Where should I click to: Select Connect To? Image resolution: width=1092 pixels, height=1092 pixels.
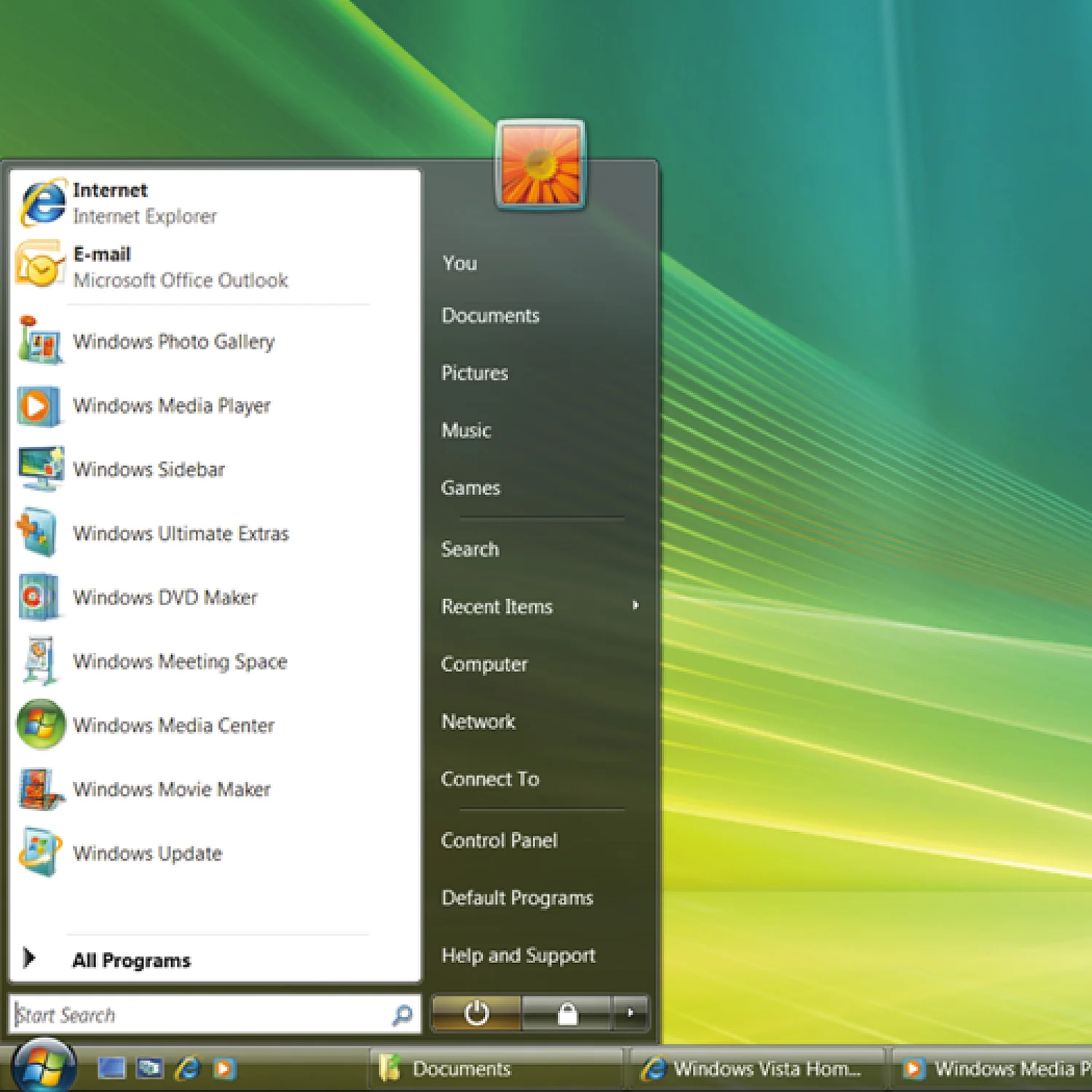pos(490,779)
